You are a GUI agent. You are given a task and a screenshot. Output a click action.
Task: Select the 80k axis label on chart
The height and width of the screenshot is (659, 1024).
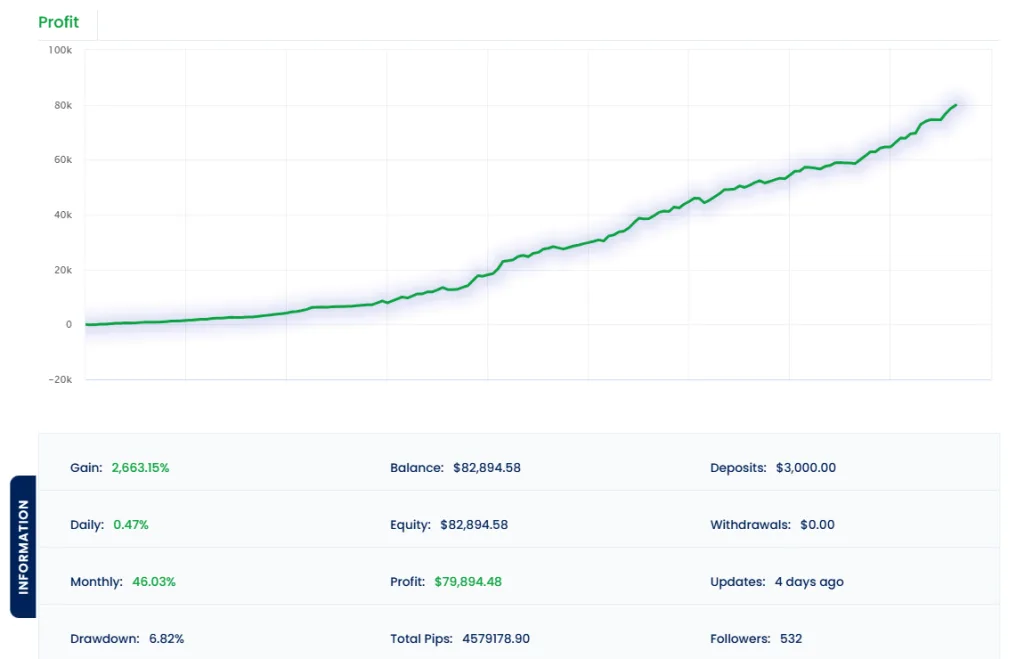(63, 104)
